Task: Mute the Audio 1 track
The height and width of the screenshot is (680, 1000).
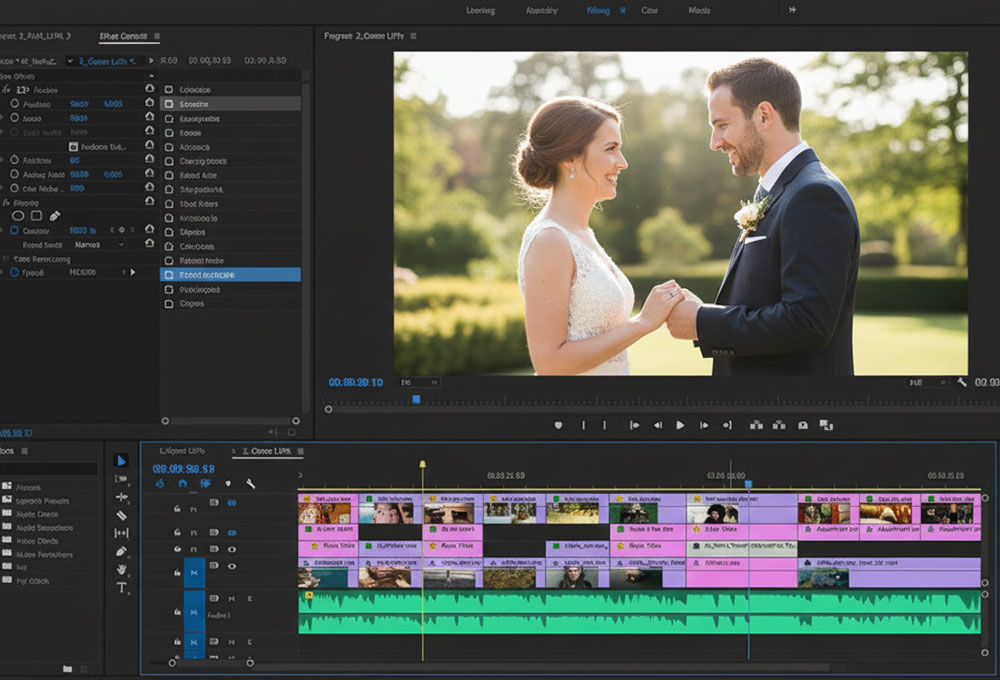Action: point(231,599)
